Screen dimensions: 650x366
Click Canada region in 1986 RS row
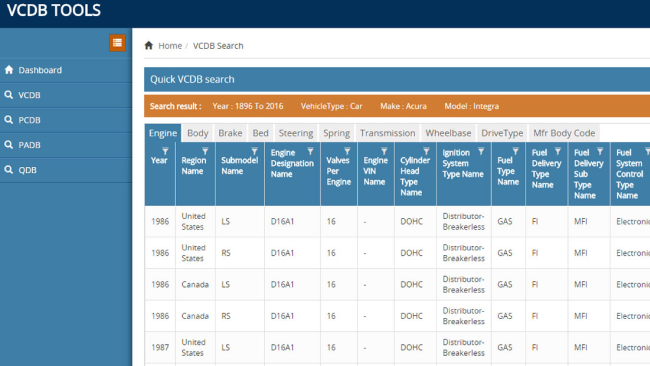click(195, 316)
